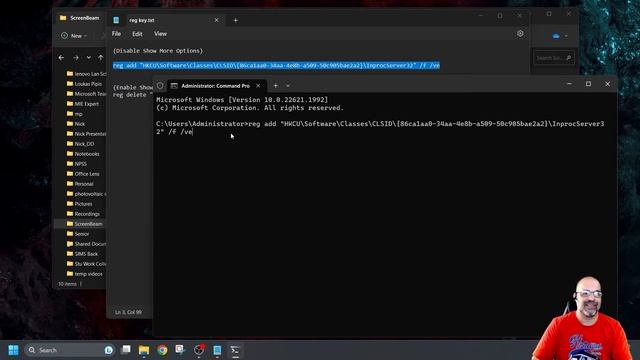Open the Personal folder
The image size is (640, 360).
(80, 184)
